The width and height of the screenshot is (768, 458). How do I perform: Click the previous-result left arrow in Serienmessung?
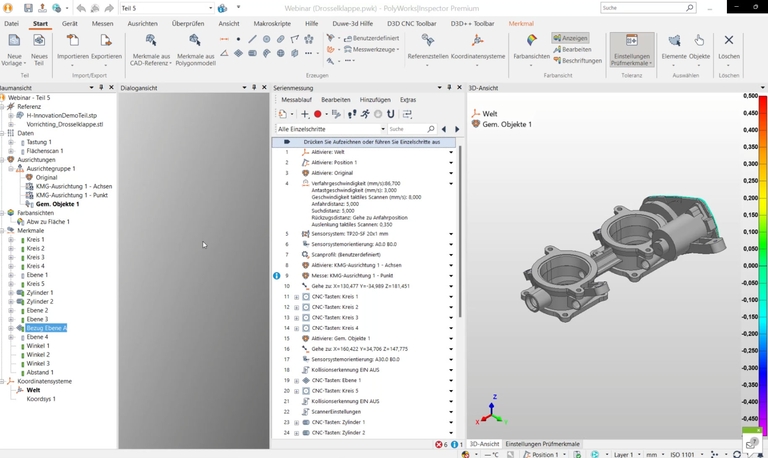(x=444, y=129)
